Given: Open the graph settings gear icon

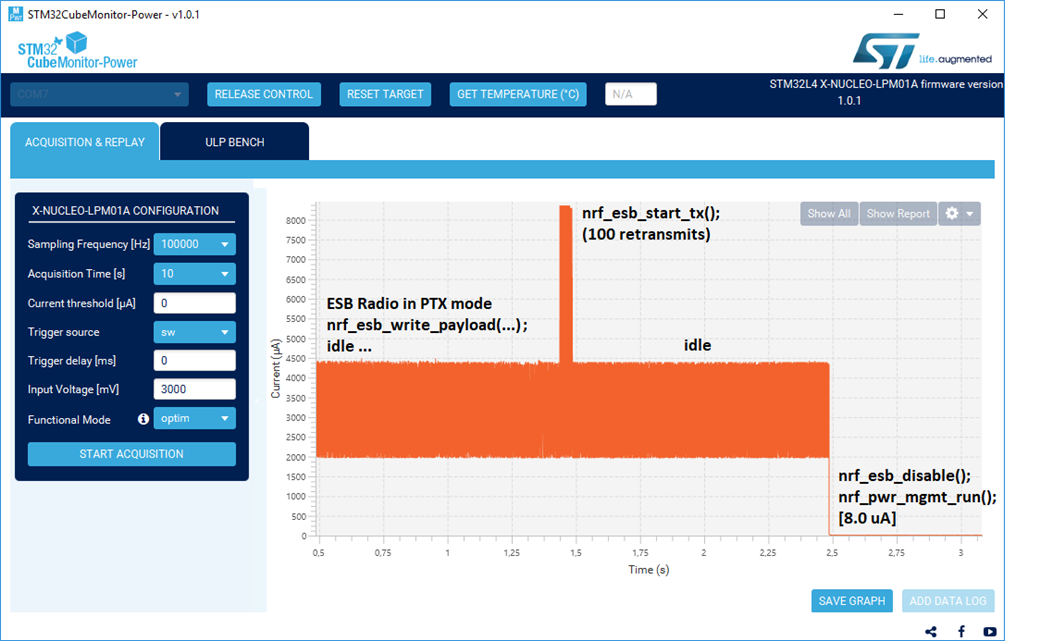Looking at the screenshot, I should pyautogui.click(x=952, y=214).
